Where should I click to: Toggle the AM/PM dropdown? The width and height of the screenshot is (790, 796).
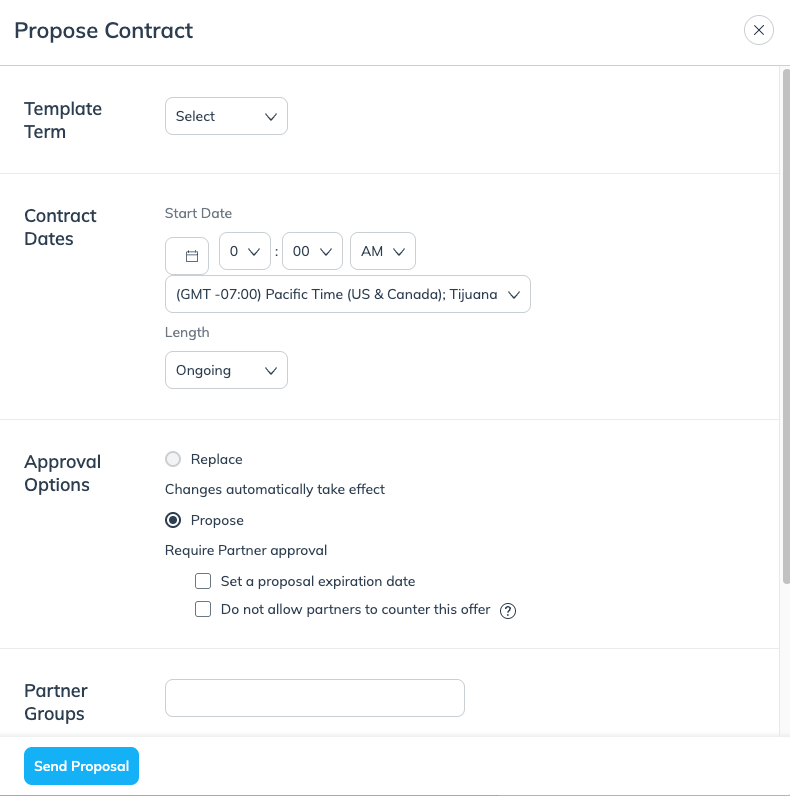pyautogui.click(x=382, y=252)
